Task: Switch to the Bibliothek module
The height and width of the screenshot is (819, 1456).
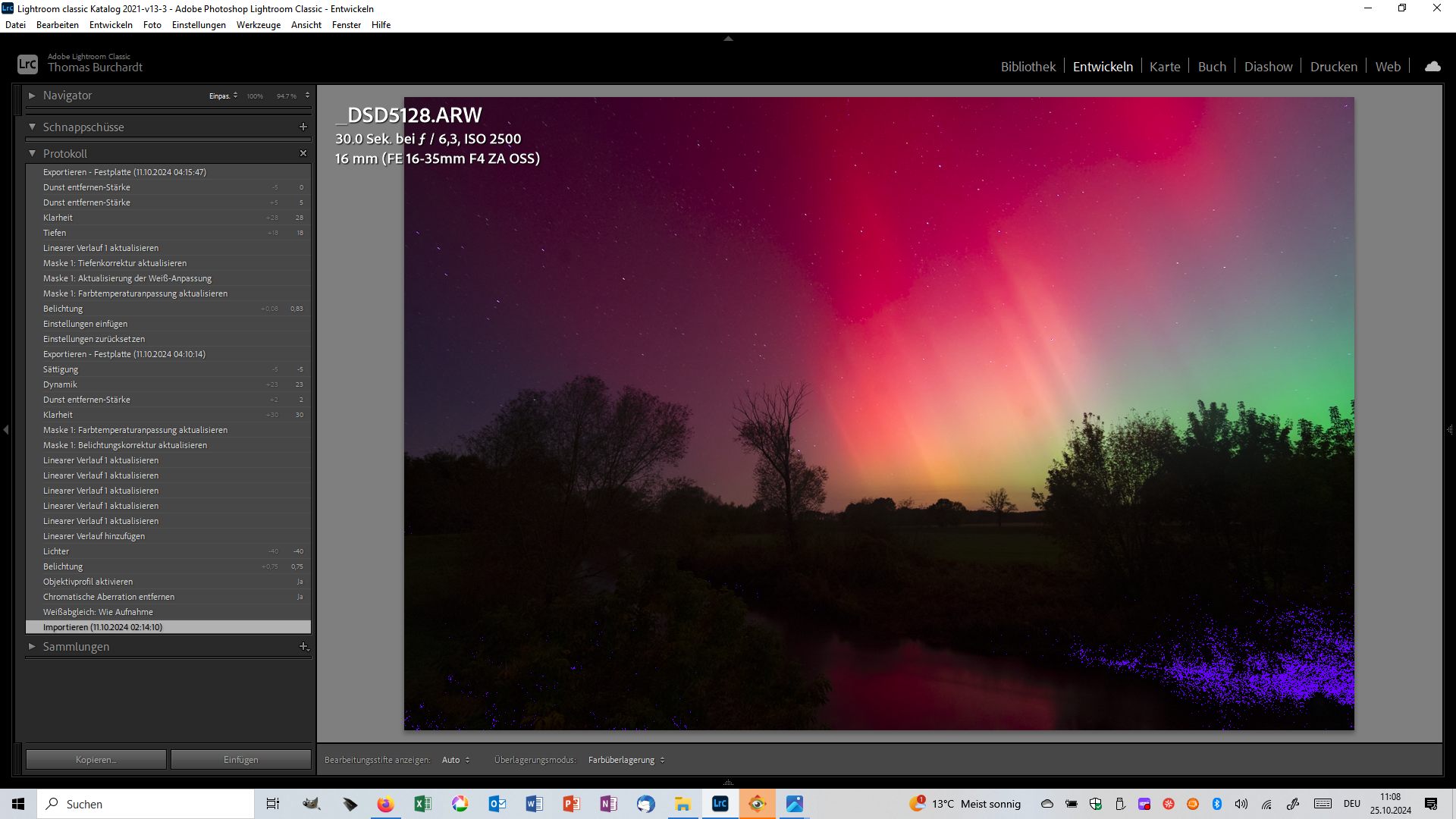Action: [x=1028, y=67]
